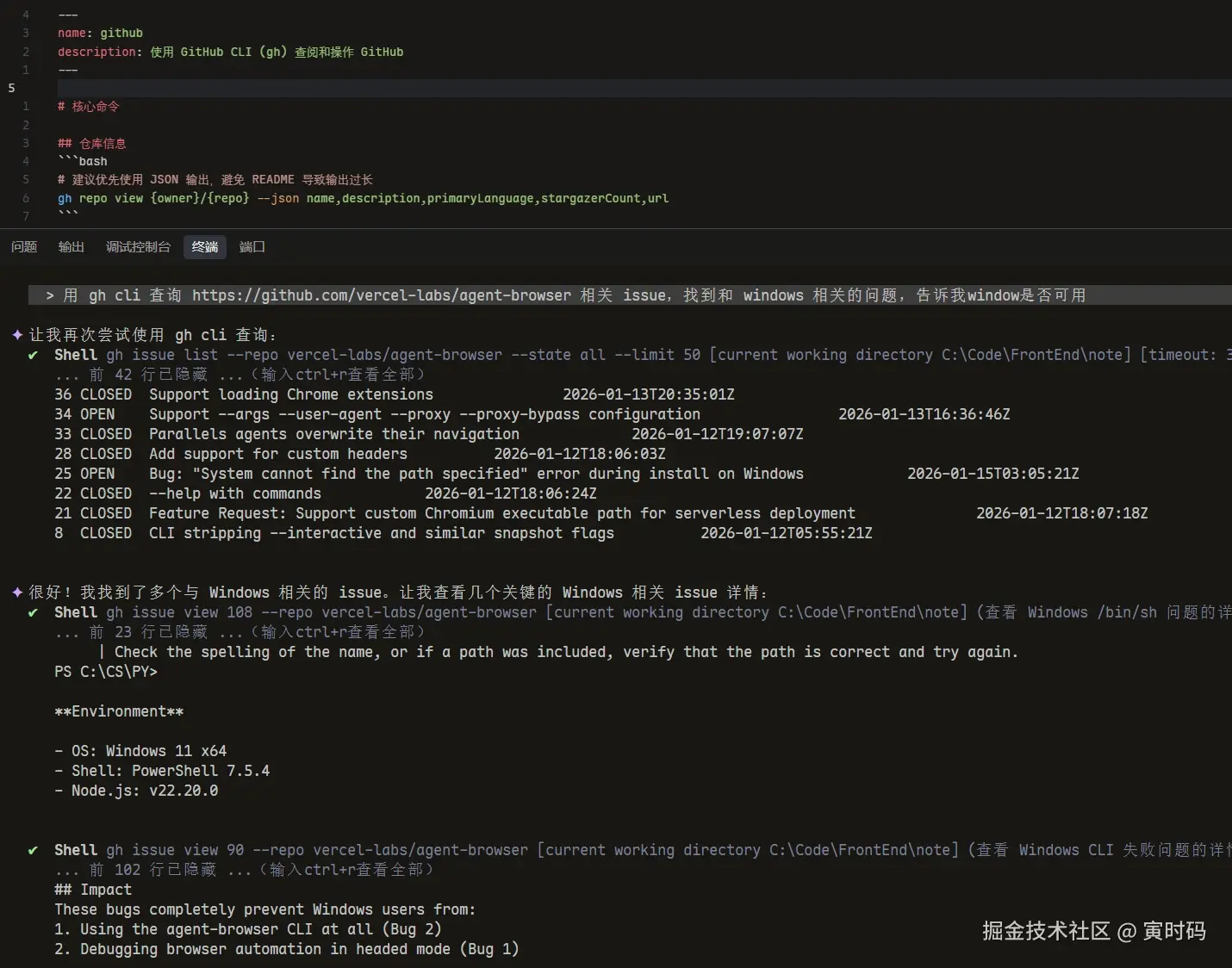Click issue 36 'Support loading Chrome extensions'
The width and height of the screenshot is (1232, 968).
395,394
